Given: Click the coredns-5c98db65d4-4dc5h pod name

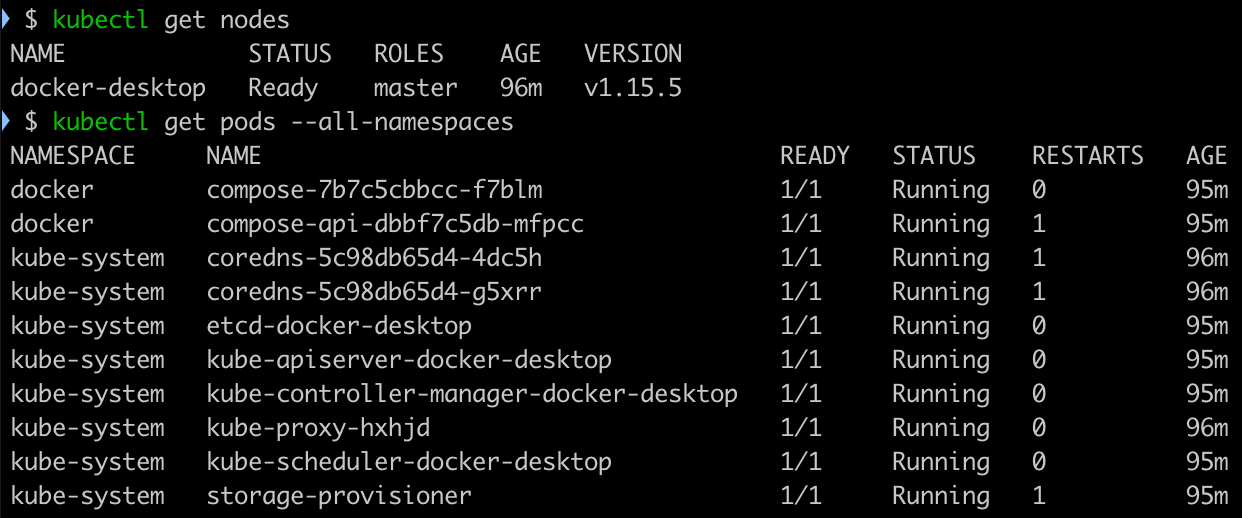Looking at the screenshot, I should [x=375, y=258].
